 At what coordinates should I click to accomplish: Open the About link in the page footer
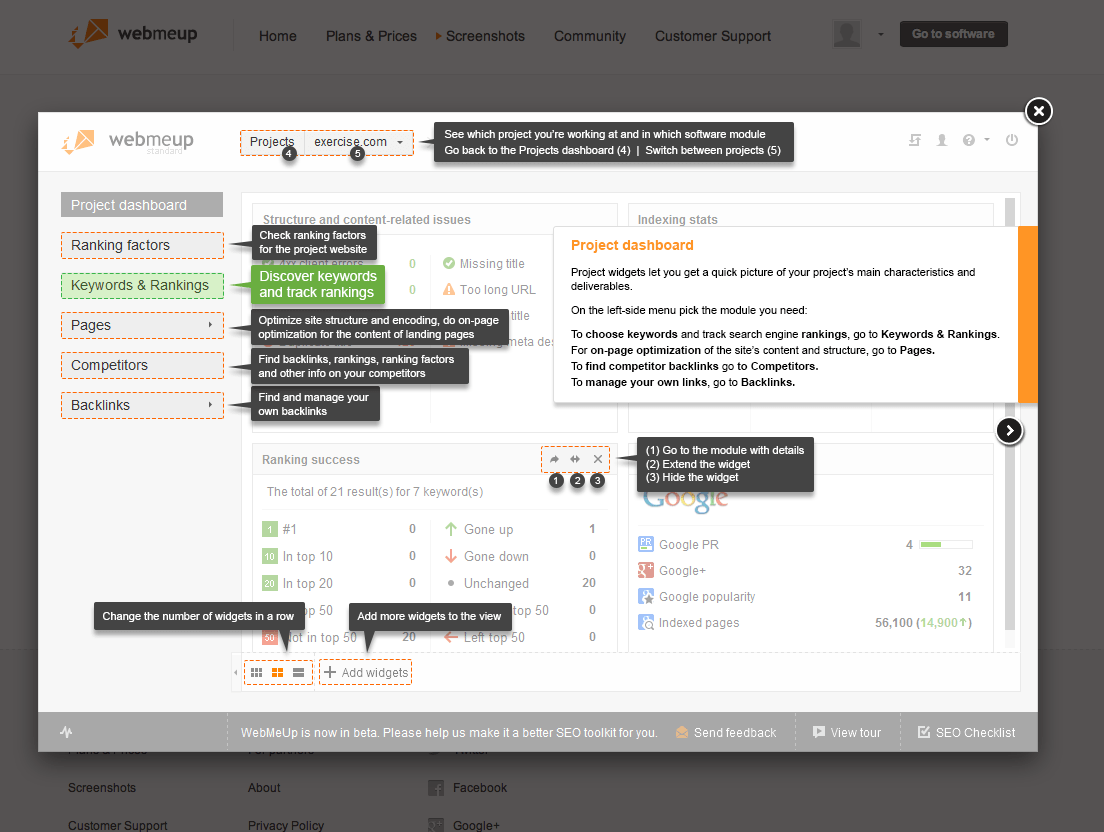point(264,788)
